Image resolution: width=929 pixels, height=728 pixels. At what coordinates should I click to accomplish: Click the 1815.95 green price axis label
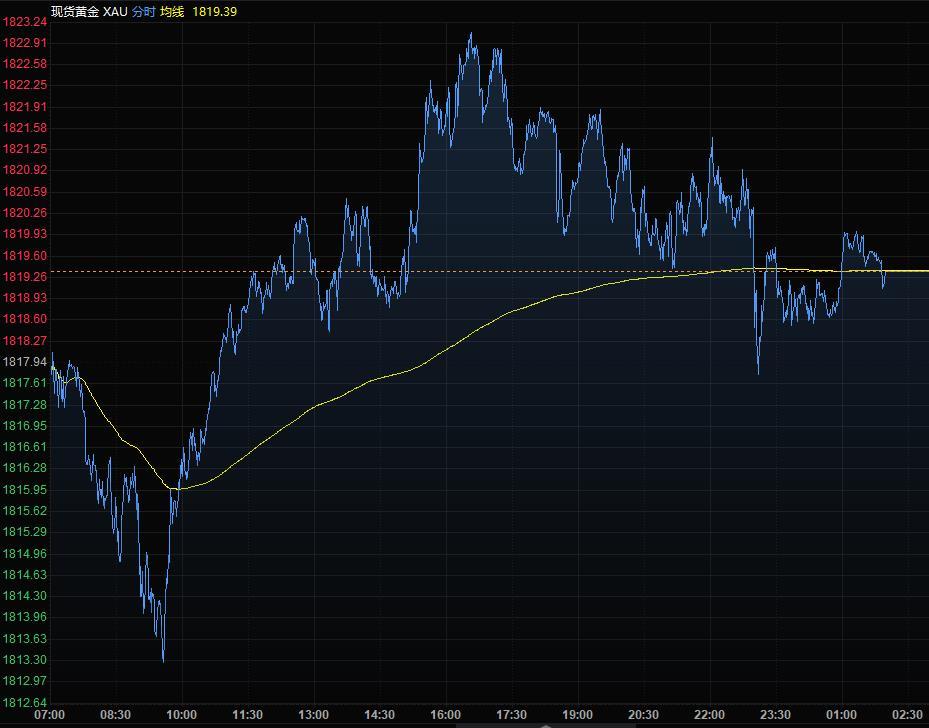(x=24, y=490)
